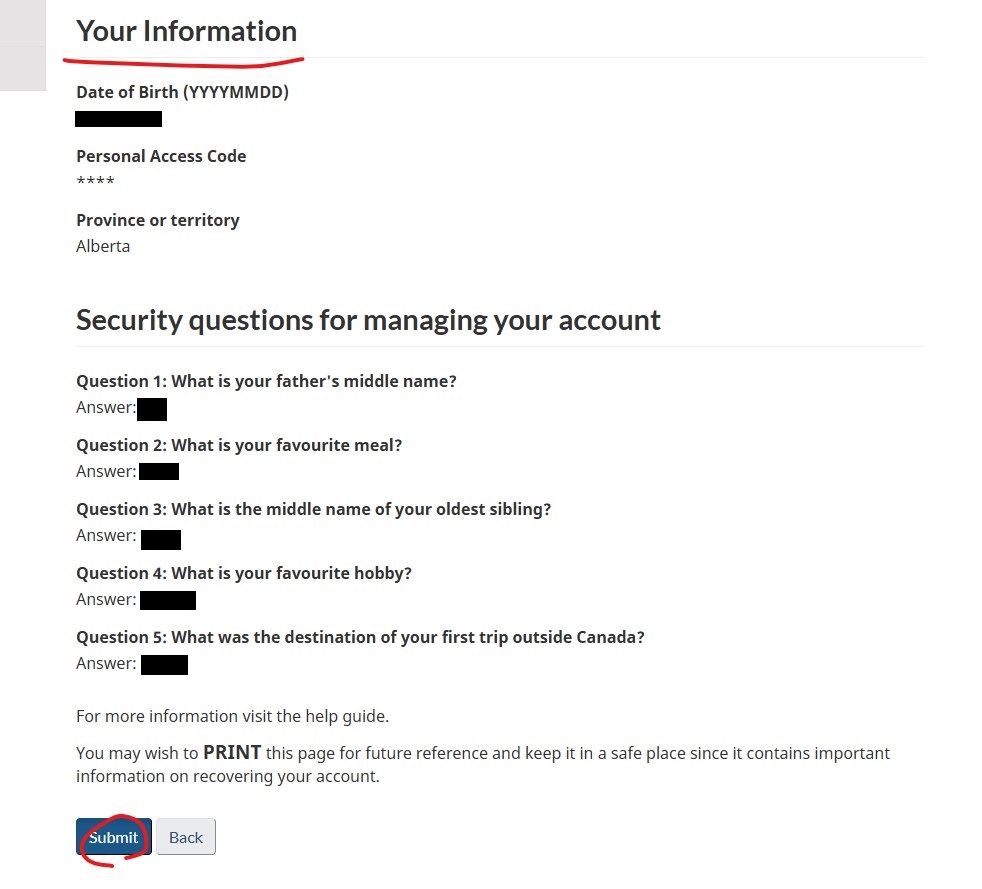This screenshot has height=889, width=982.
Task: Click the Back button
Action: (186, 836)
